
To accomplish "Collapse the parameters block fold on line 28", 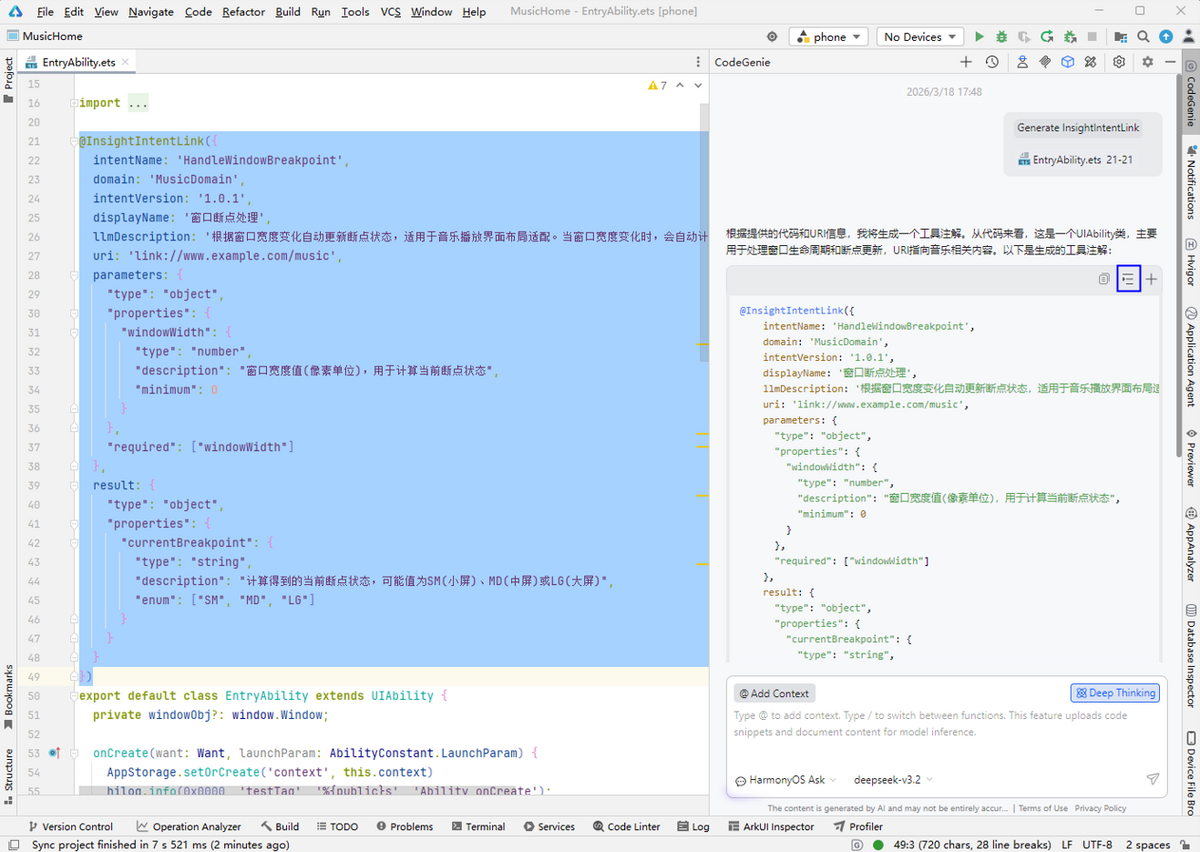I will pos(74,275).
